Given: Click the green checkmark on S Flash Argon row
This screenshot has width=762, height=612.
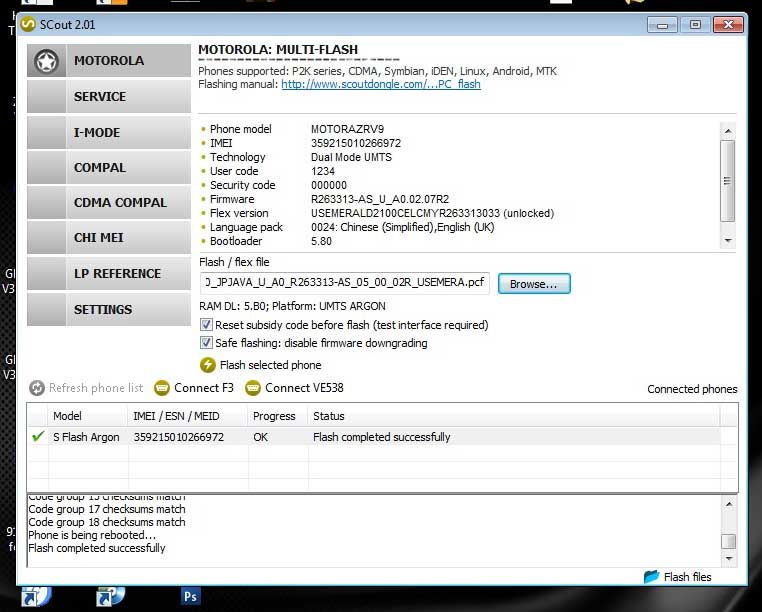Looking at the screenshot, I should tap(38, 436).
